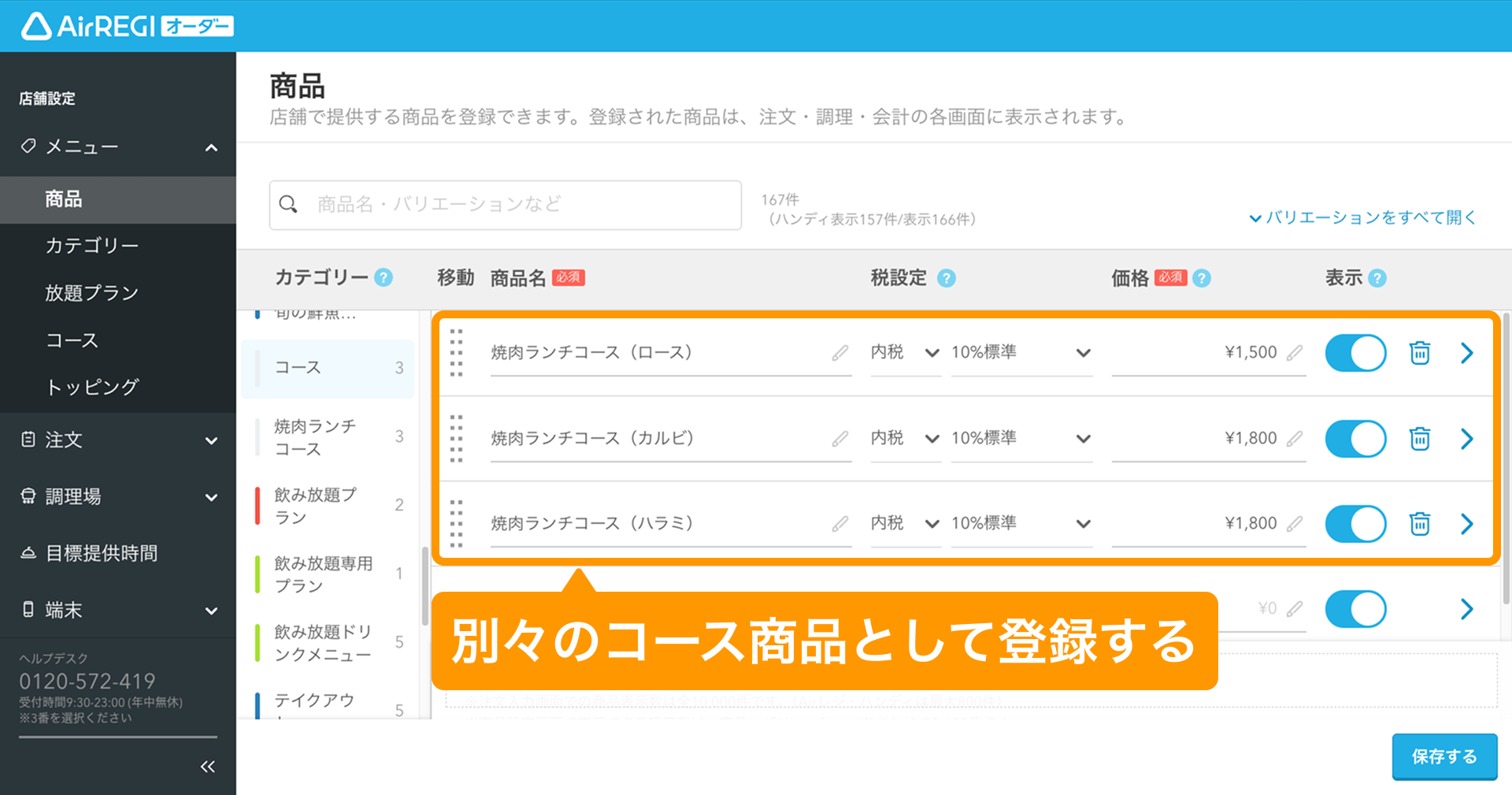Click the product list scrollbar
This screenshot has height=795, width=1512.
tap(1506, 459)
